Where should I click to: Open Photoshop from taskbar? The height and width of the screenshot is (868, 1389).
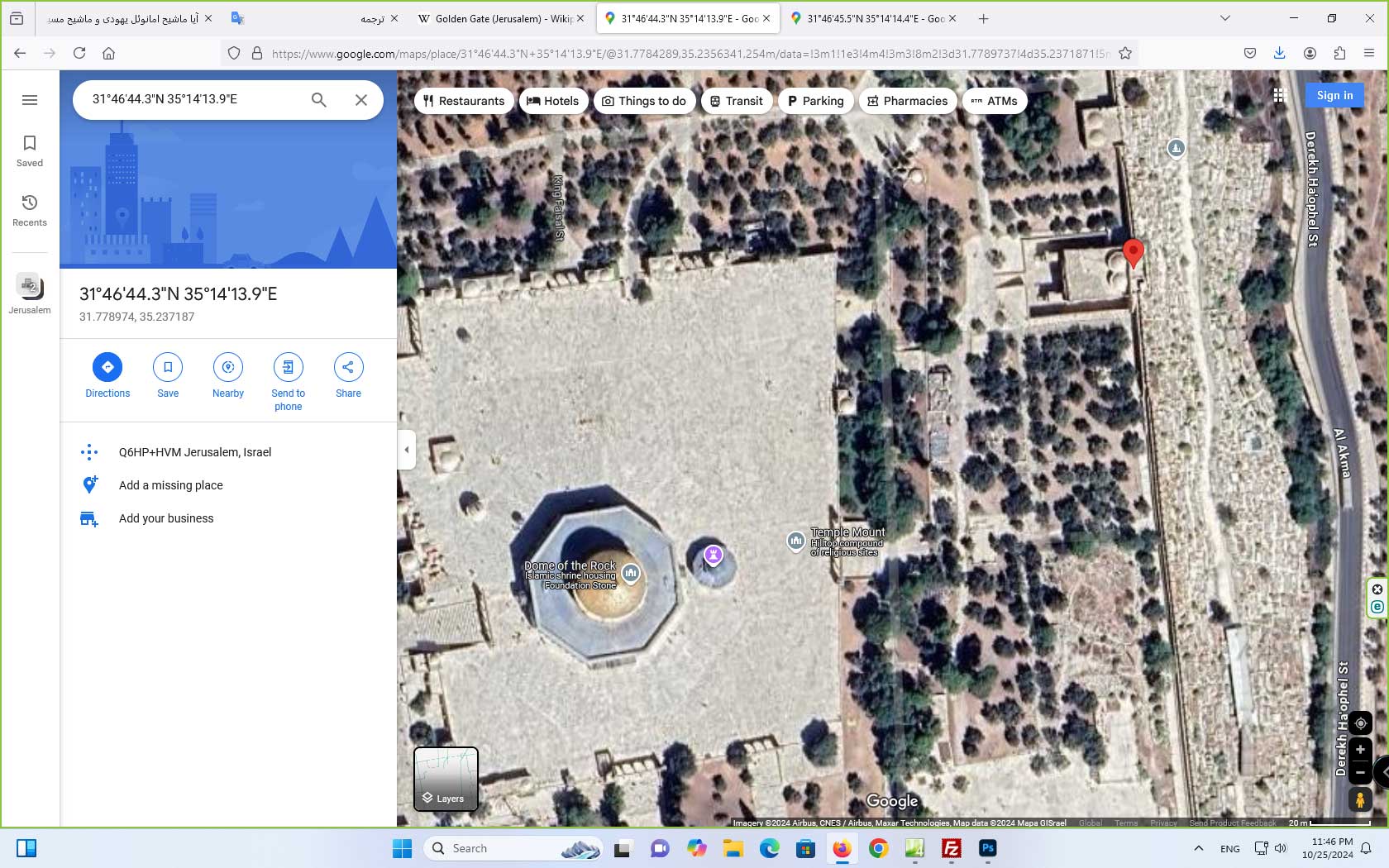(988, 848)
